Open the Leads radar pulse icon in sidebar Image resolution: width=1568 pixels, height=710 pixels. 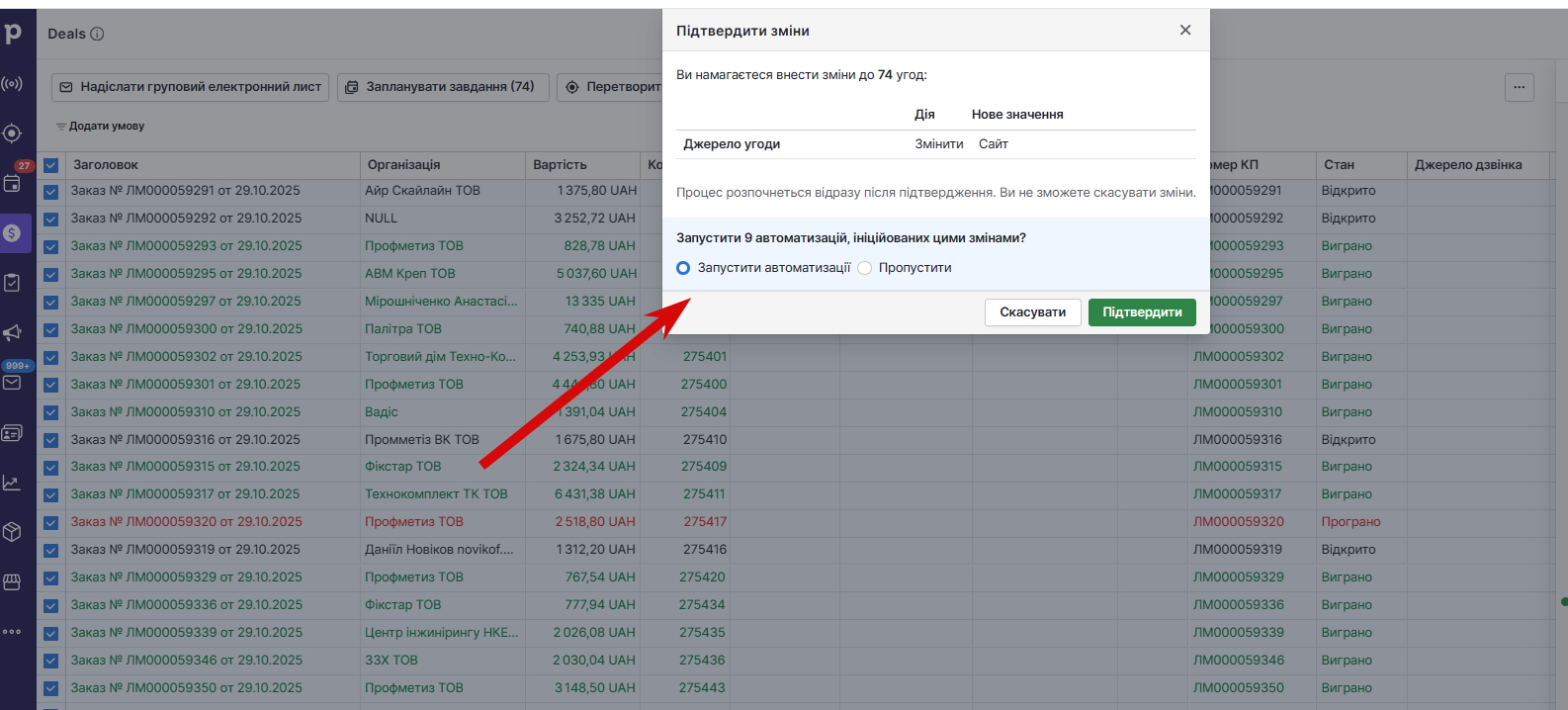click(12, 84)
